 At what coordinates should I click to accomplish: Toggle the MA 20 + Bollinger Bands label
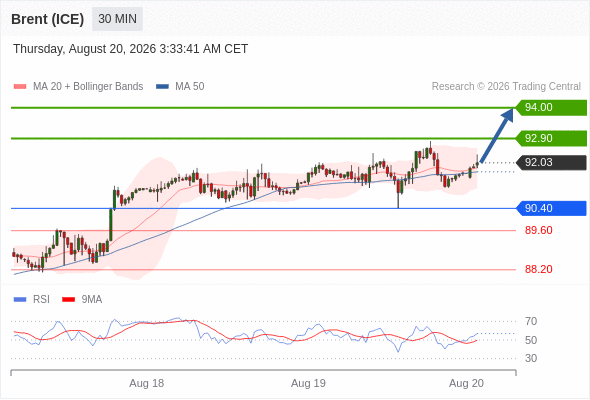click(x=88, y=87)
